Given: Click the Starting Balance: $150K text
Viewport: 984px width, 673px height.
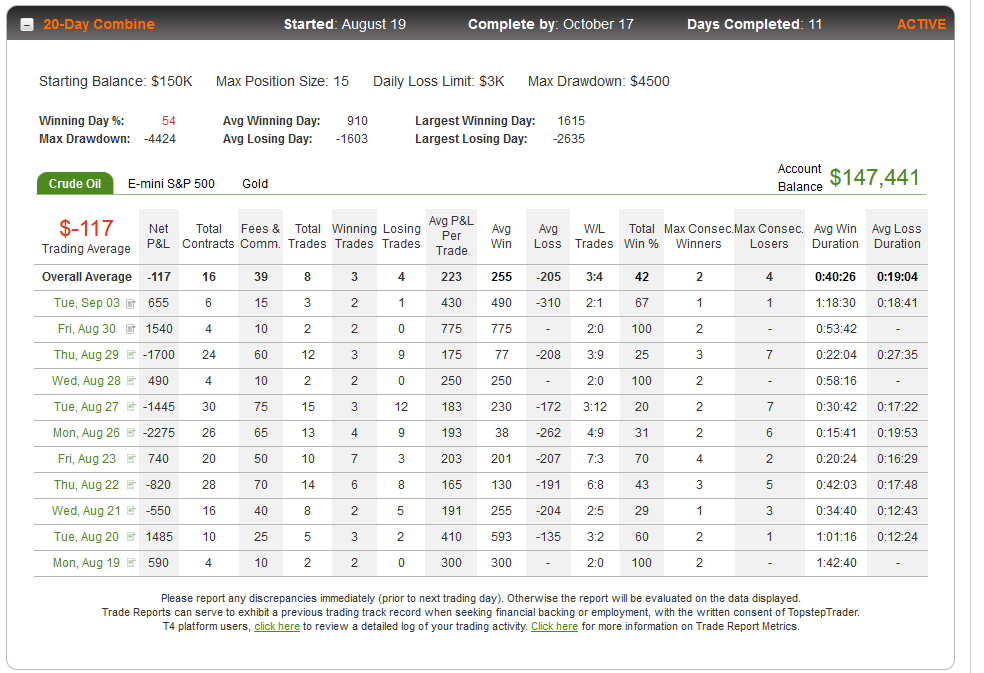Looking at the screenshot, I should [x=115, y=82].
